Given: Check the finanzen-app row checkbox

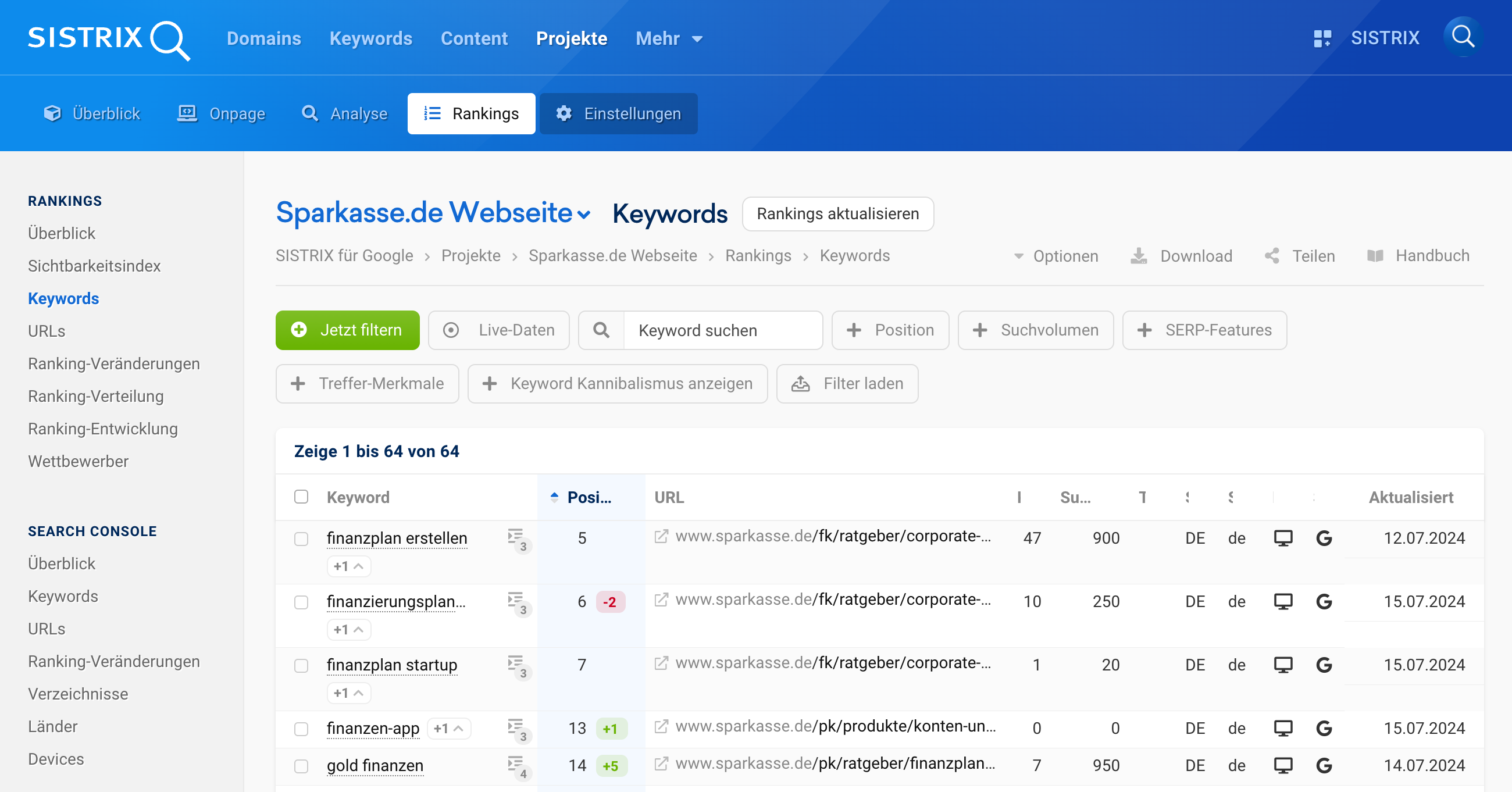Looking at the screenshot, I should click(x=301, y=729).
